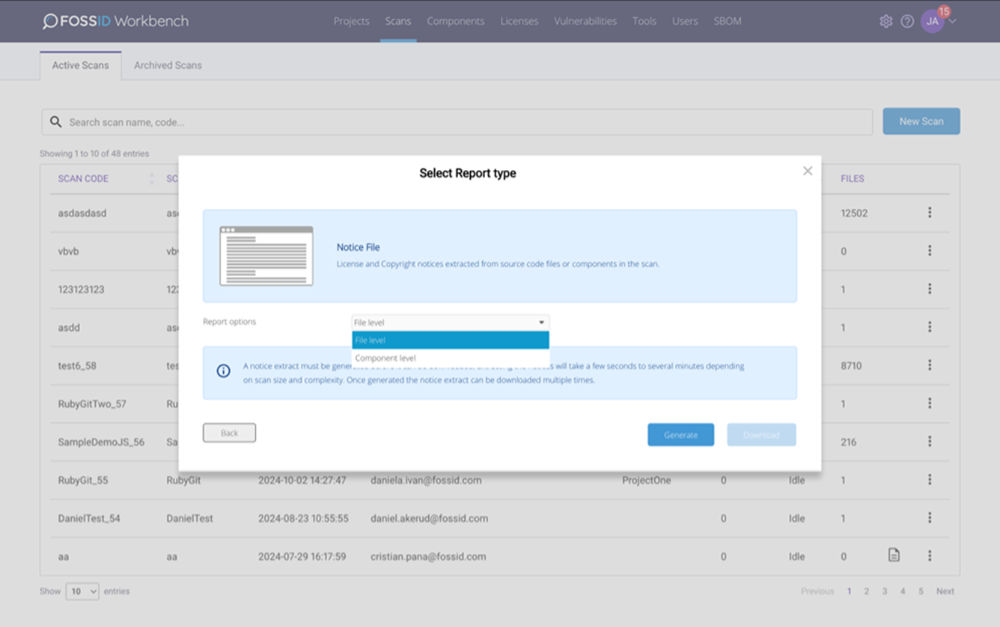This screenshot has width=1000, height=627.
Task: Close the Select Report type dialog
Action: [x=807, y=171]
